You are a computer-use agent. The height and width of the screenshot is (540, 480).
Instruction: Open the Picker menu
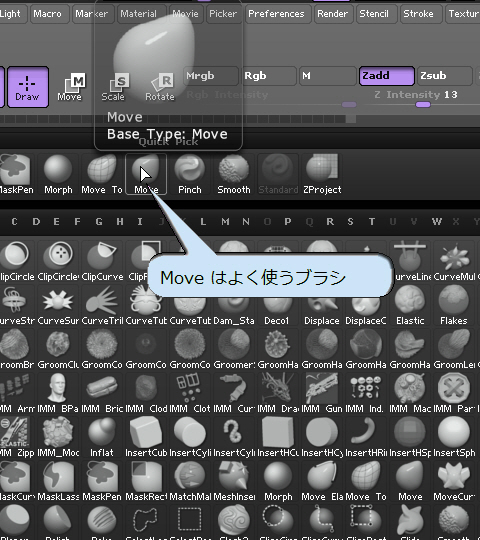[x=224, y=14]
